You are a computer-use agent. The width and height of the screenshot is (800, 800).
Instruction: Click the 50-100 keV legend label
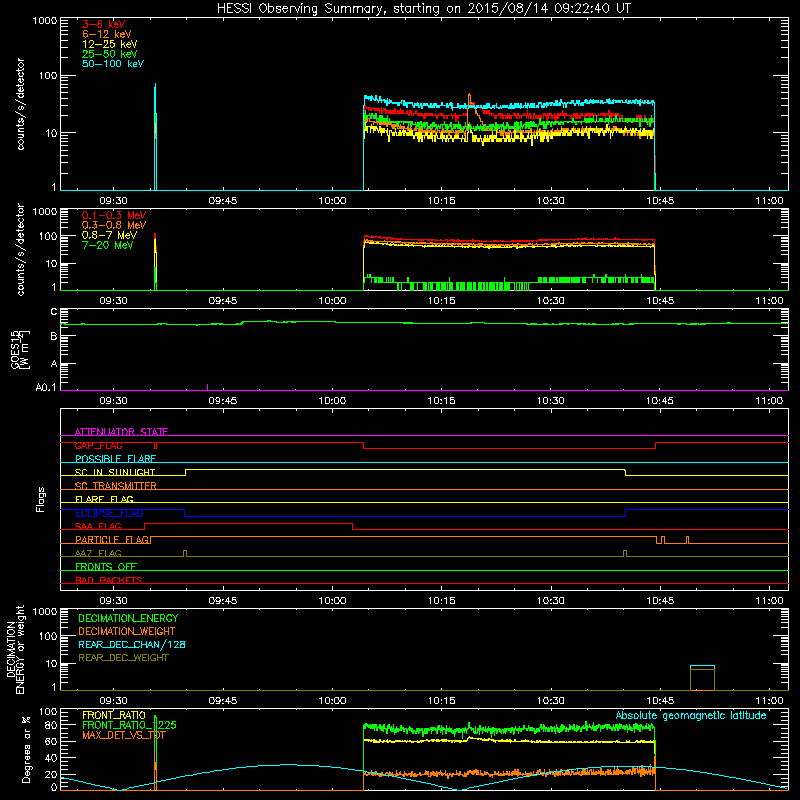coord(113,64)
